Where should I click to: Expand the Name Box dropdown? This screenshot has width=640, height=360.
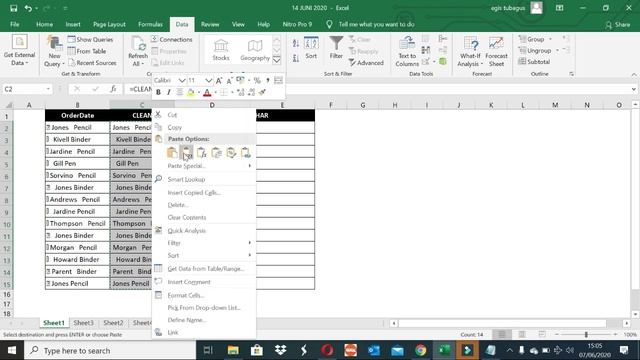pos(48,89)
